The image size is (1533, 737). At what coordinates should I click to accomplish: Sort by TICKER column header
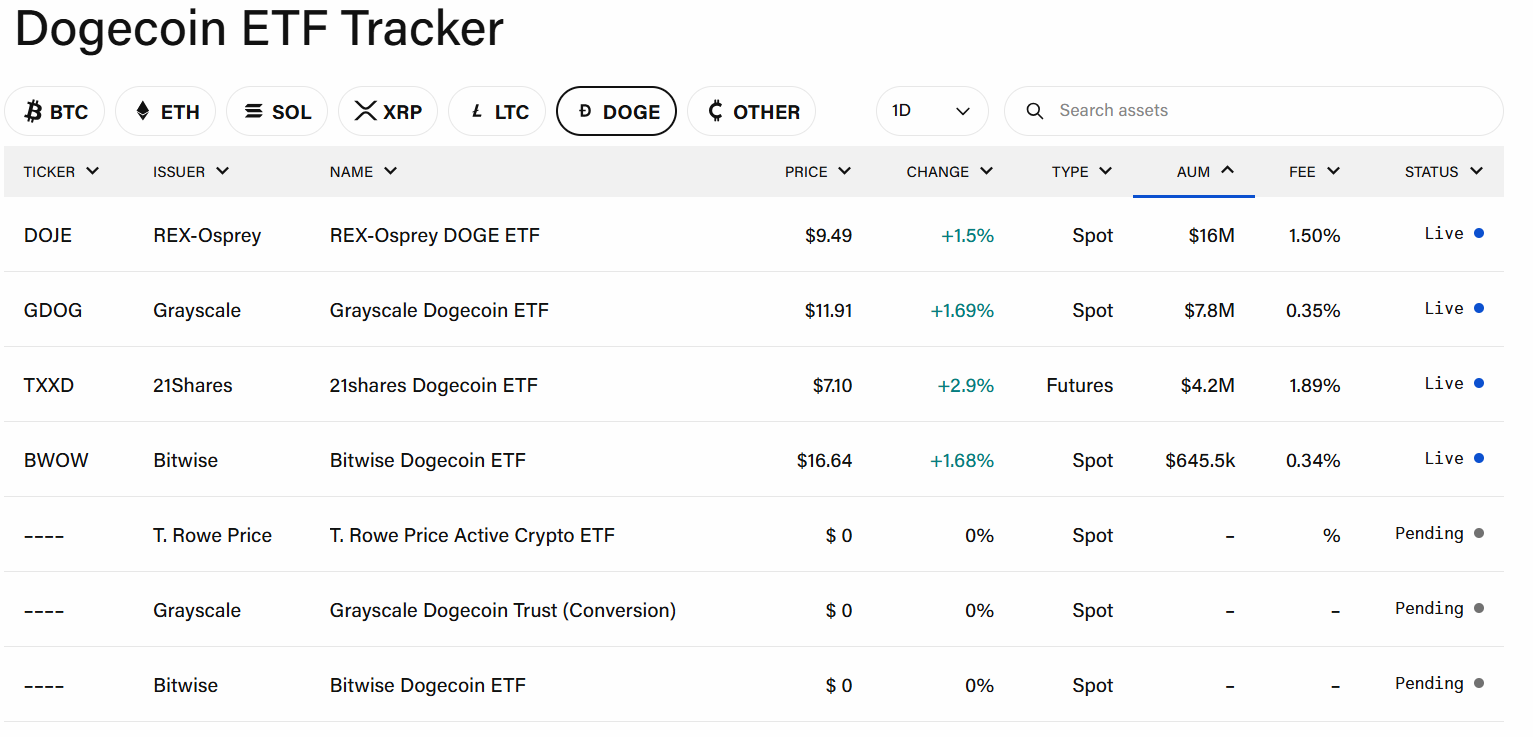click(x=62, y=172)
